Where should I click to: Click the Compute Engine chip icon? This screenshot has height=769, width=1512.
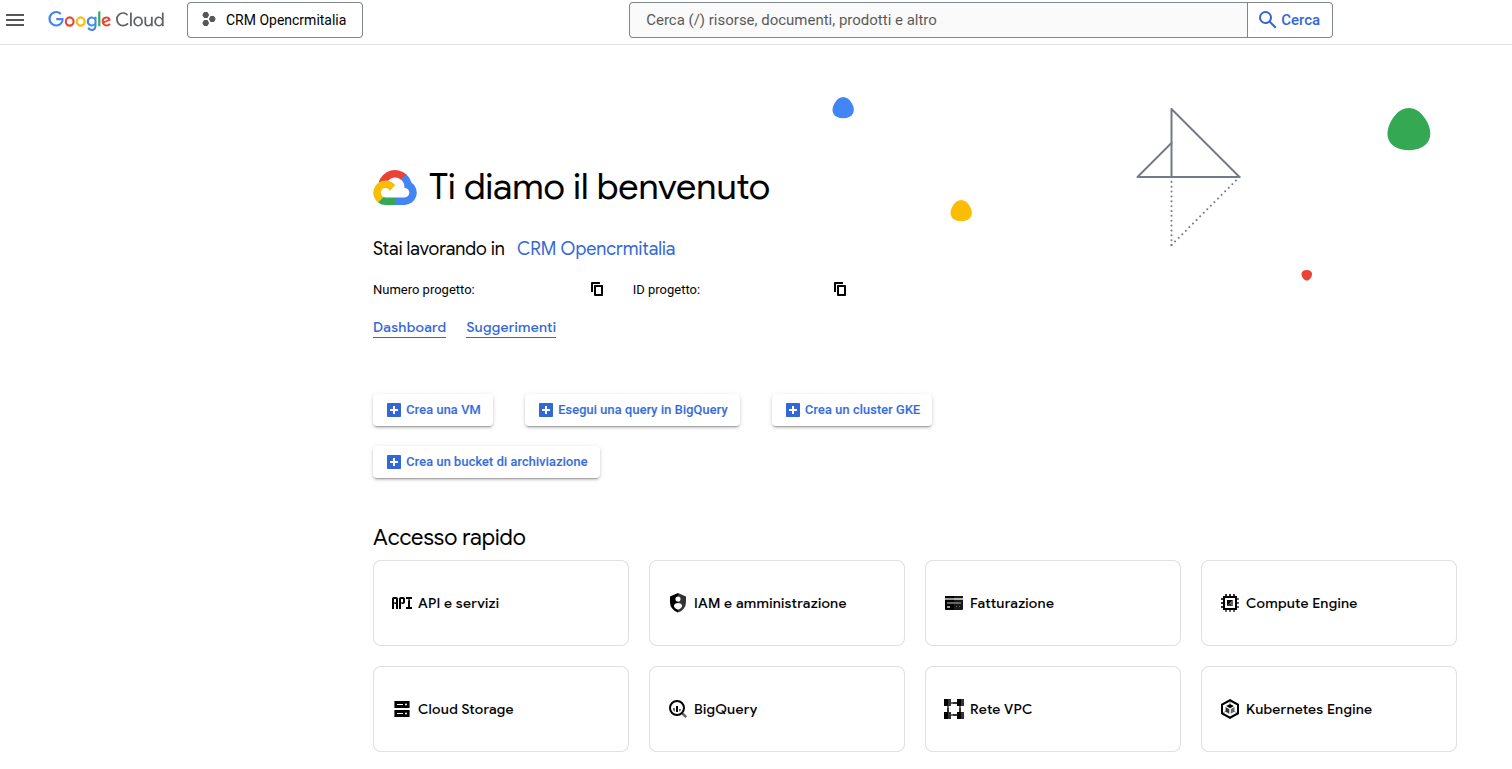[x=1229, y=603]
